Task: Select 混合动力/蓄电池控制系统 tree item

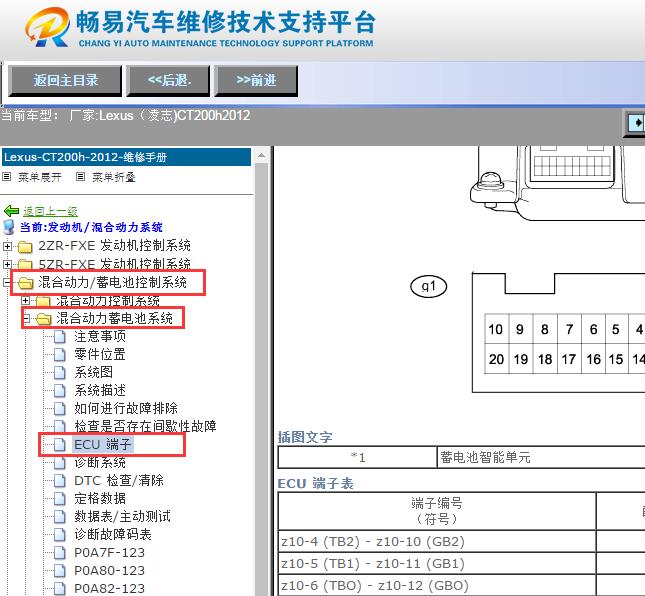Action: tap(112, 282)
